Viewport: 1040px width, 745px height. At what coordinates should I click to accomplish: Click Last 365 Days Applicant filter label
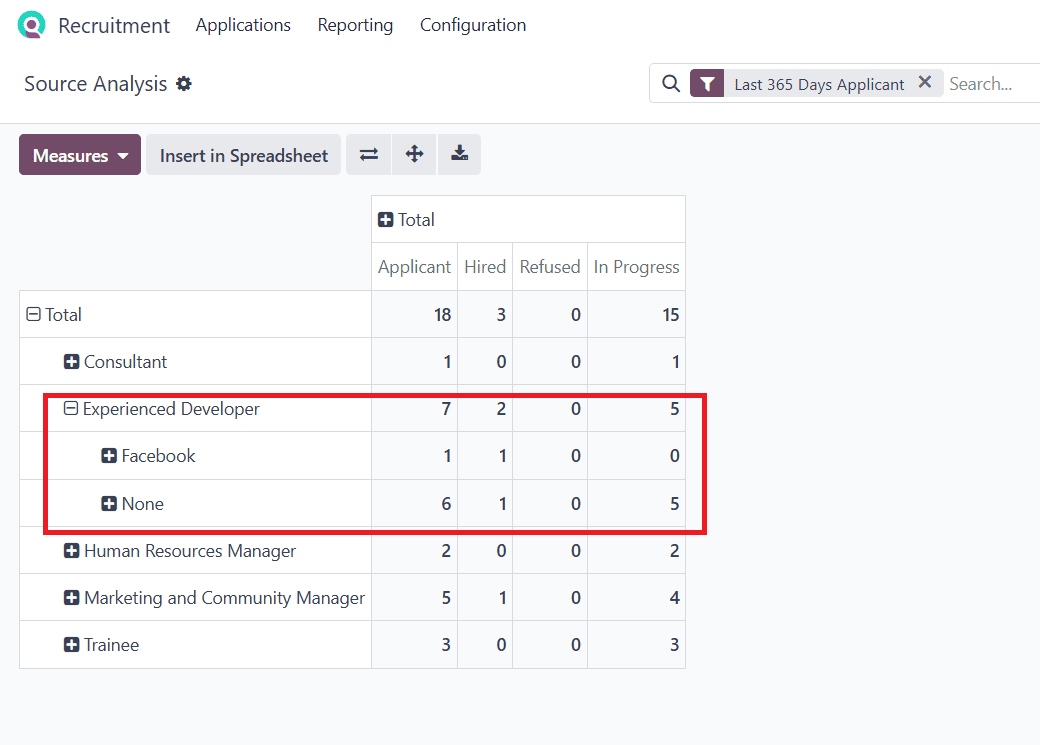[819, 84]
